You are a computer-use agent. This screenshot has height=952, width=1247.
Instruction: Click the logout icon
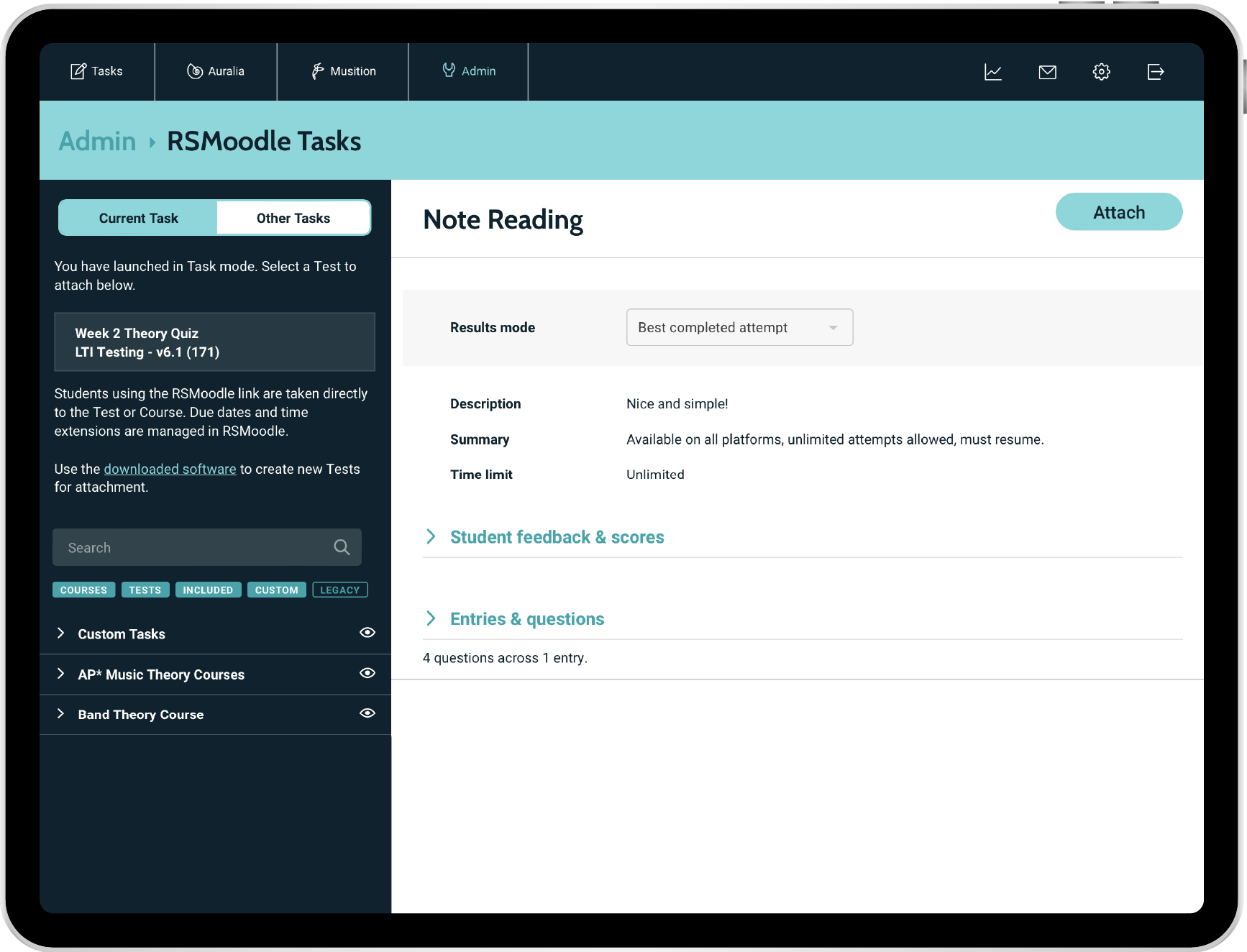[x=1155, y=72]
